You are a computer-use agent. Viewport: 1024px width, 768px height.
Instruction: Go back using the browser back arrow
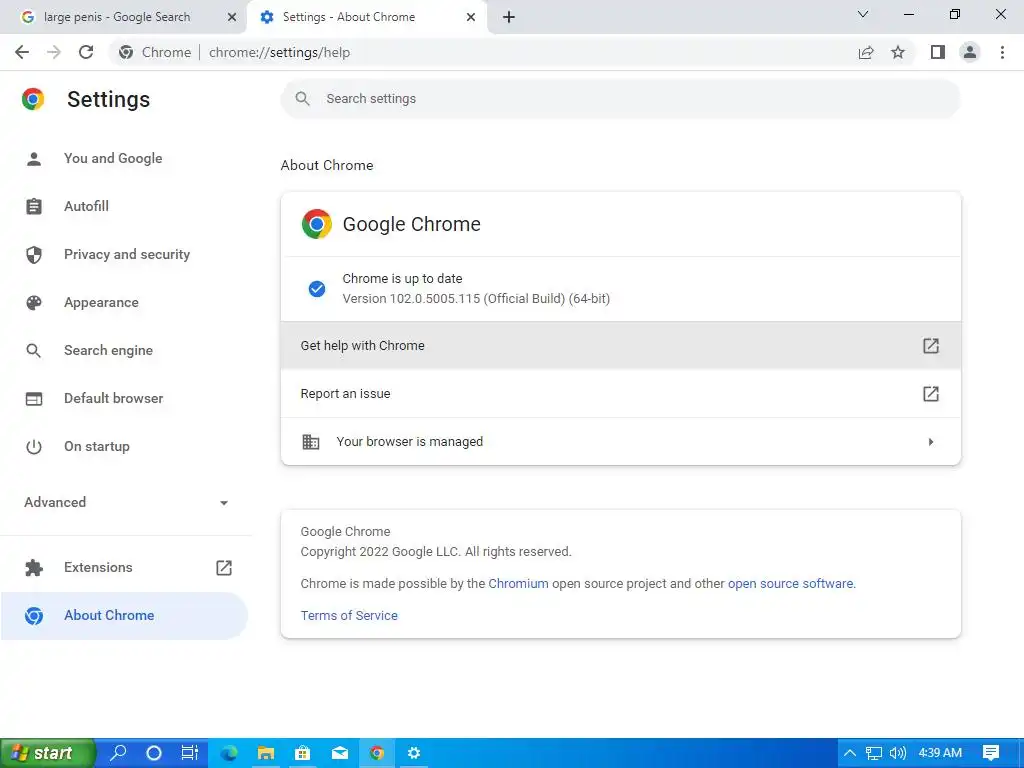point(22,52)
